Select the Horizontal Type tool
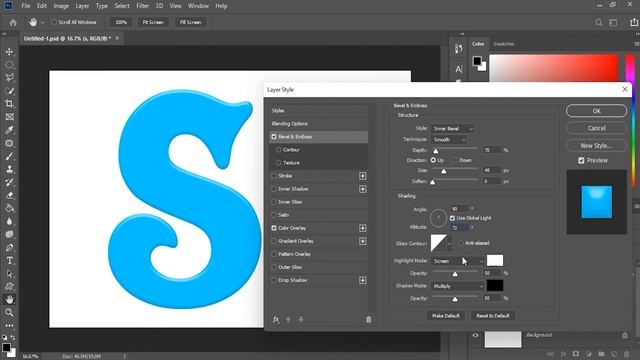The width and height of the screenshot is (640, 360). [x=9, y=260]
